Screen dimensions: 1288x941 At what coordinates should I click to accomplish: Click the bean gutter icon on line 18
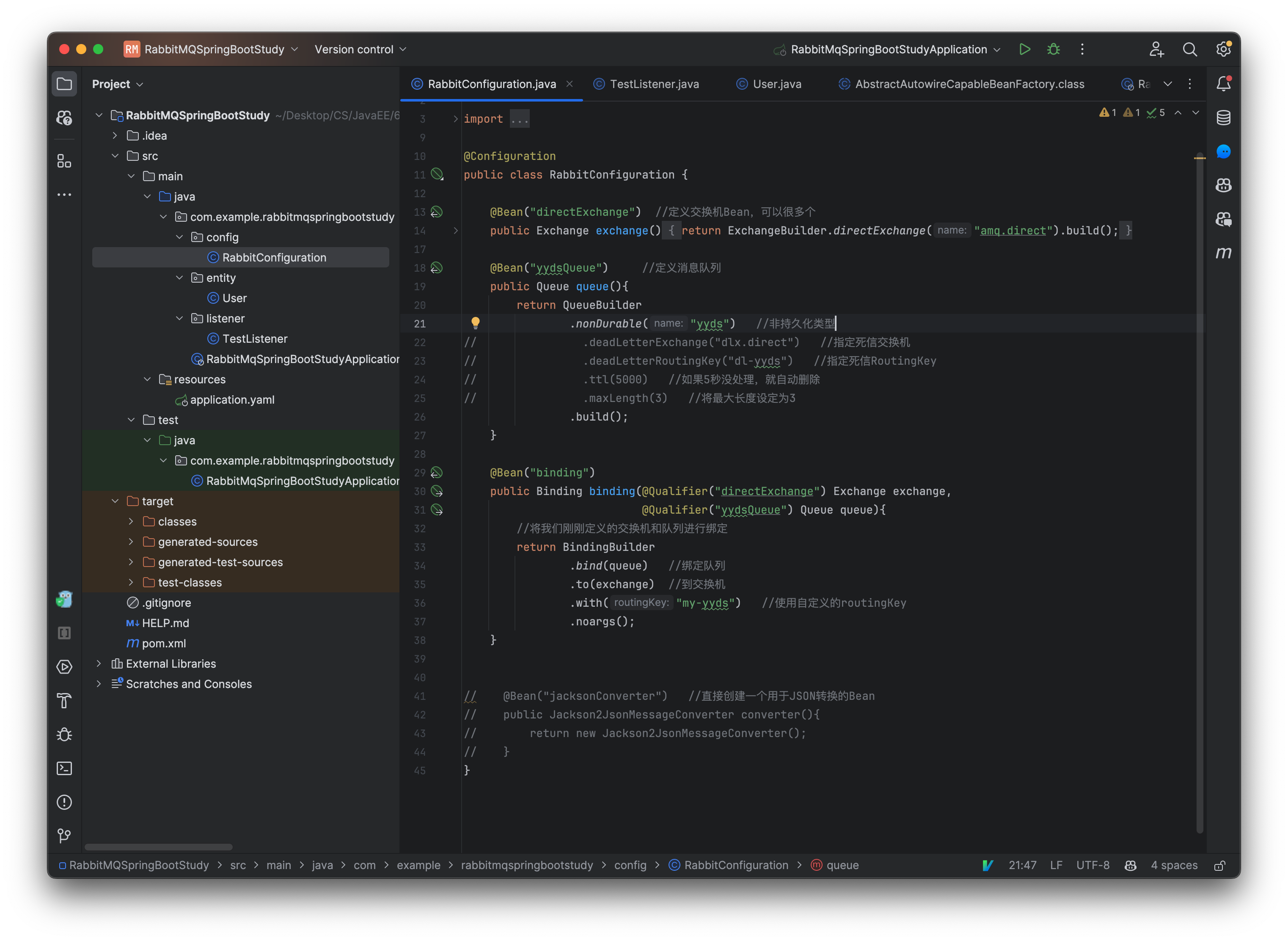coord(436,268)
